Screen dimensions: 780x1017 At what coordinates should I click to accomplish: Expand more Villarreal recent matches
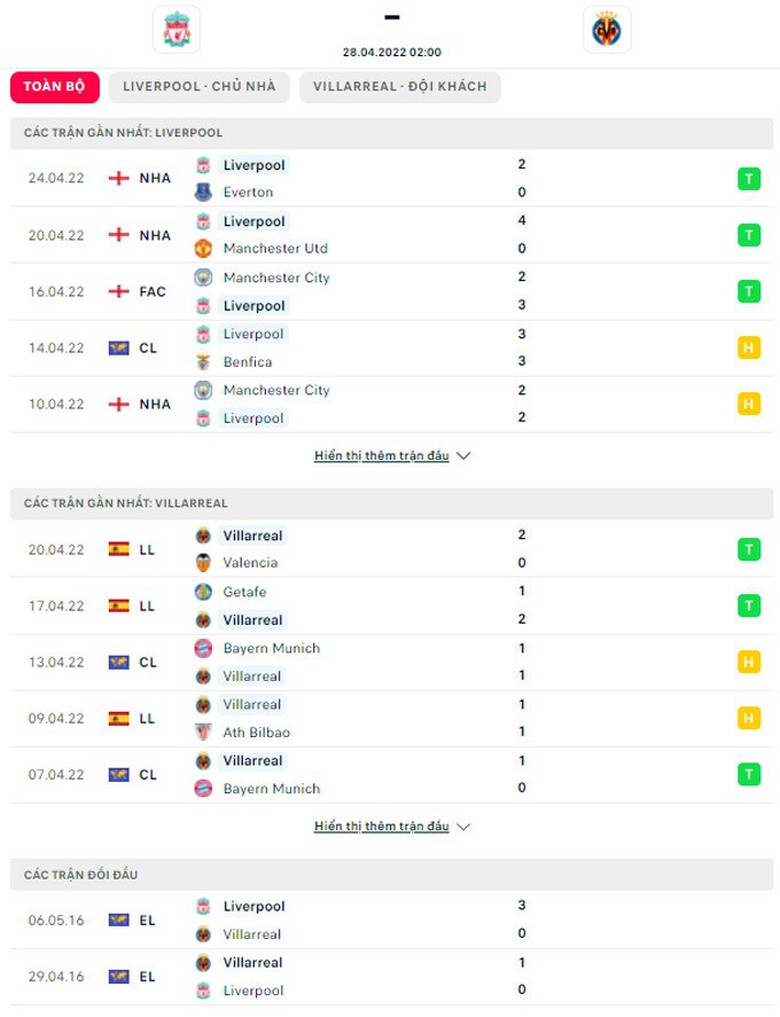pyautogui.click(x=392, y=827)
